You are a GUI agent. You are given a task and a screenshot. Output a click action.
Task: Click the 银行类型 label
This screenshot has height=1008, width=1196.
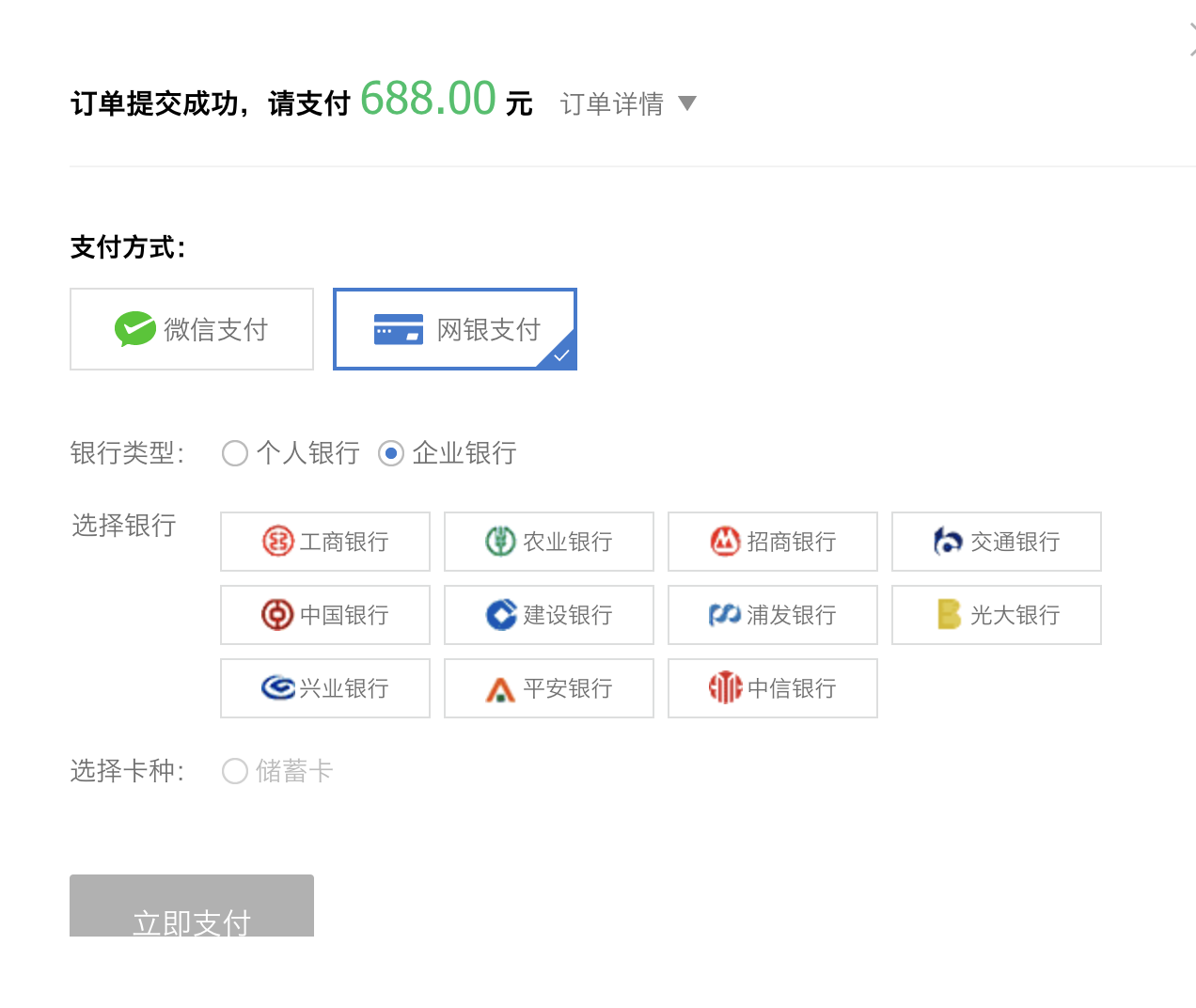(127, 453)
